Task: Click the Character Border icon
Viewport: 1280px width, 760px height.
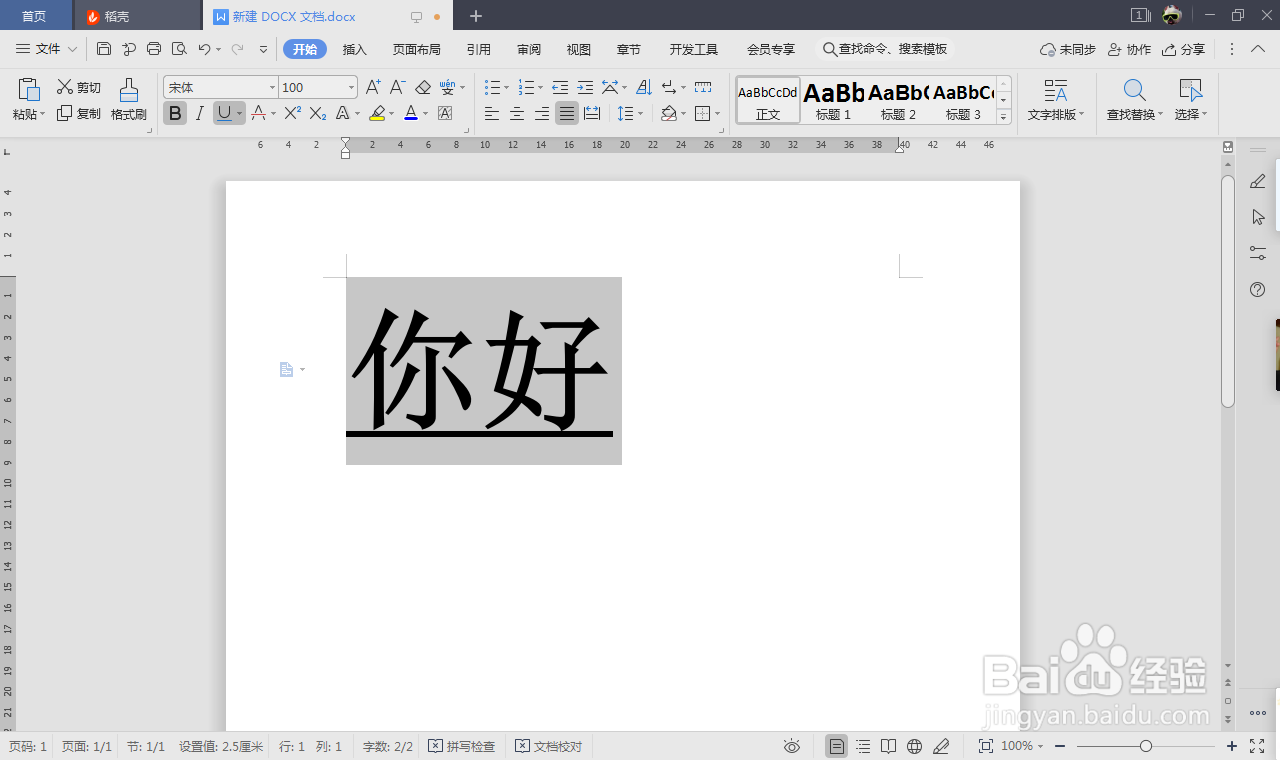Action: pyautogui.click(x=445, y=113)
